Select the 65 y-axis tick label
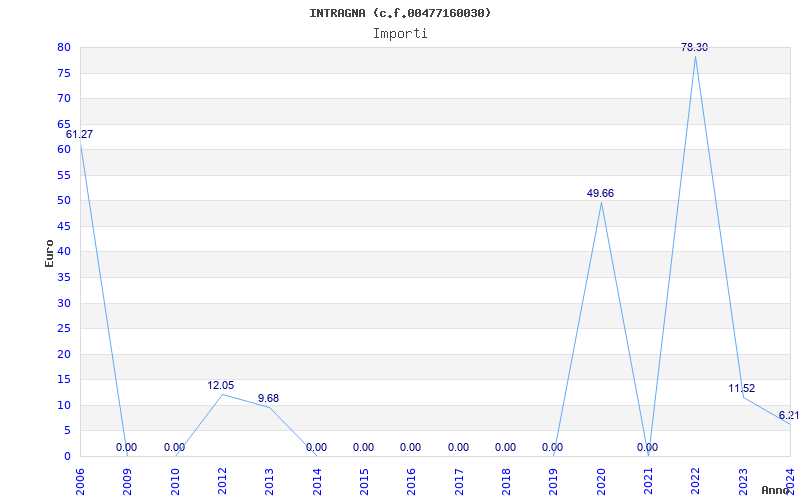Viewport: 800px width, 500px height. pyautogui.click(x=64, y=124)
